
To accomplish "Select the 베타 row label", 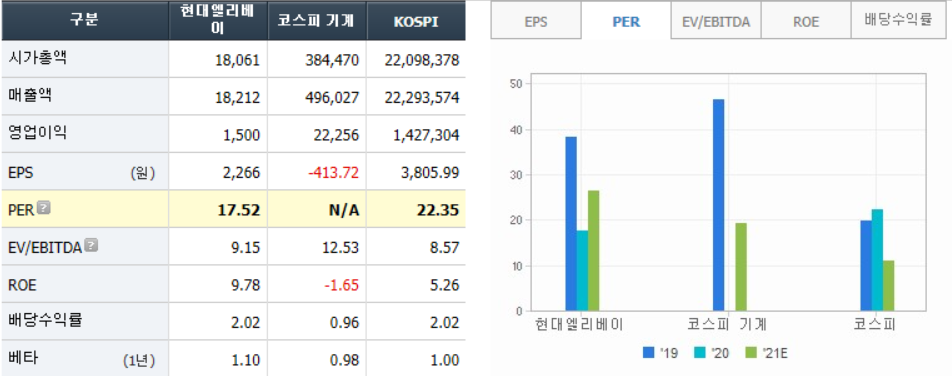I will pyautogui.click(x=24, y=358).
